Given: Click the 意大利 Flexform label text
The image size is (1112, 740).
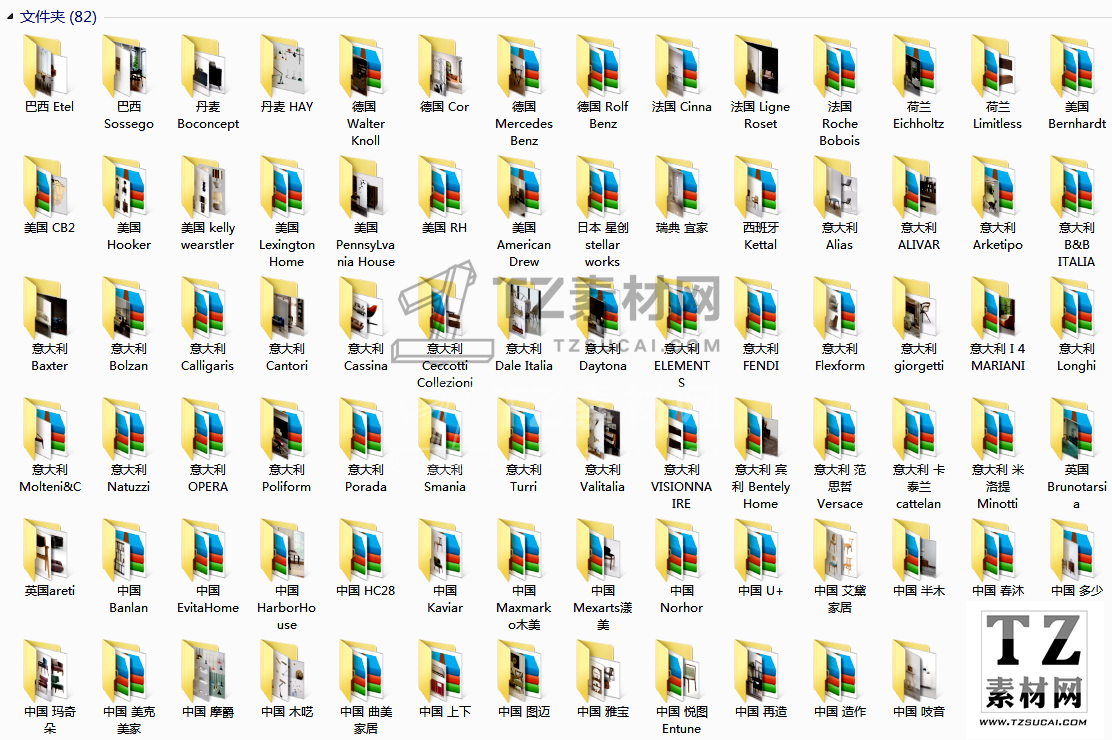Looking at the screenshot, I should pos(840,357).
